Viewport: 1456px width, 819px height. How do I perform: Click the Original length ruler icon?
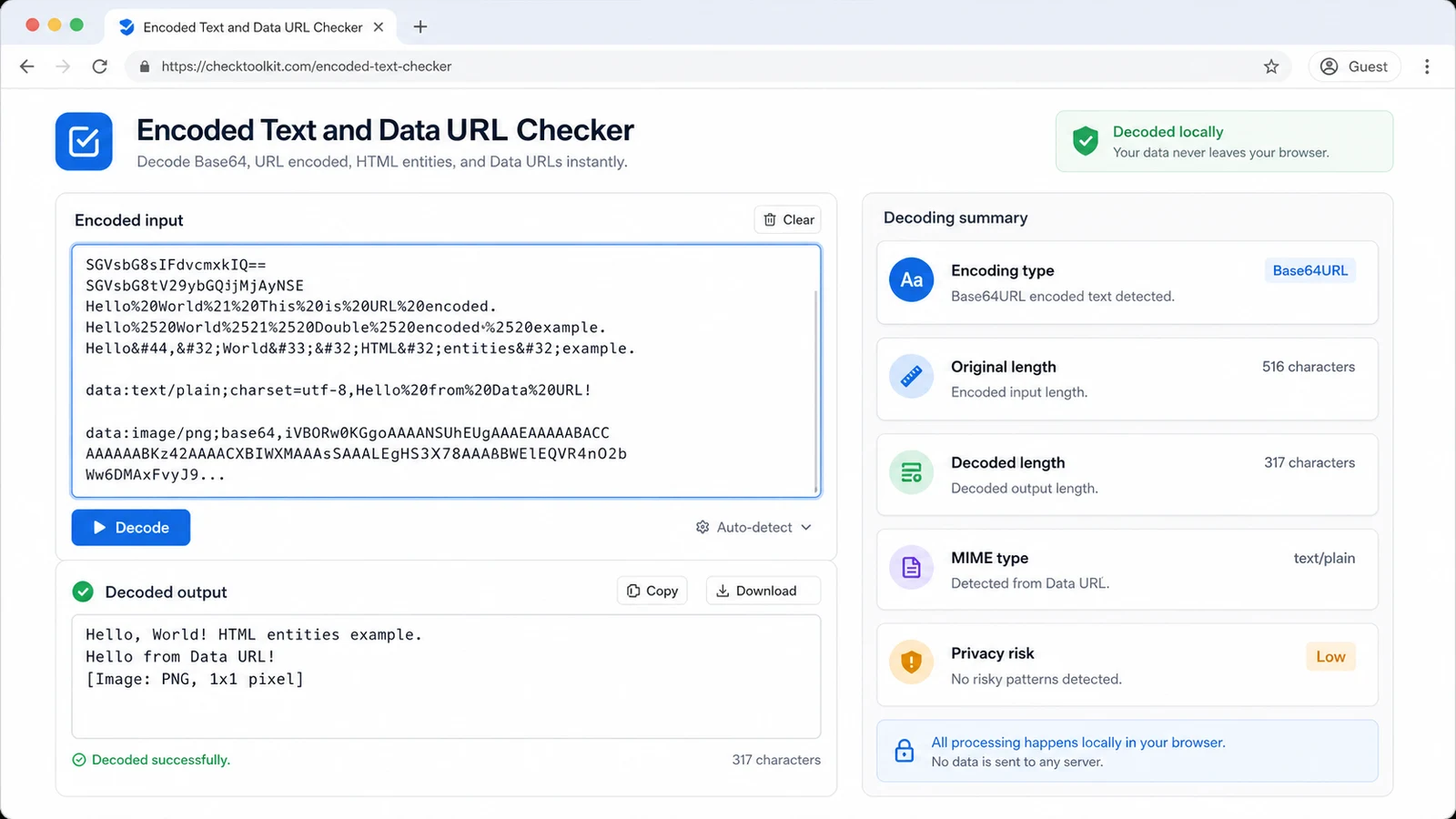point(911,377)
